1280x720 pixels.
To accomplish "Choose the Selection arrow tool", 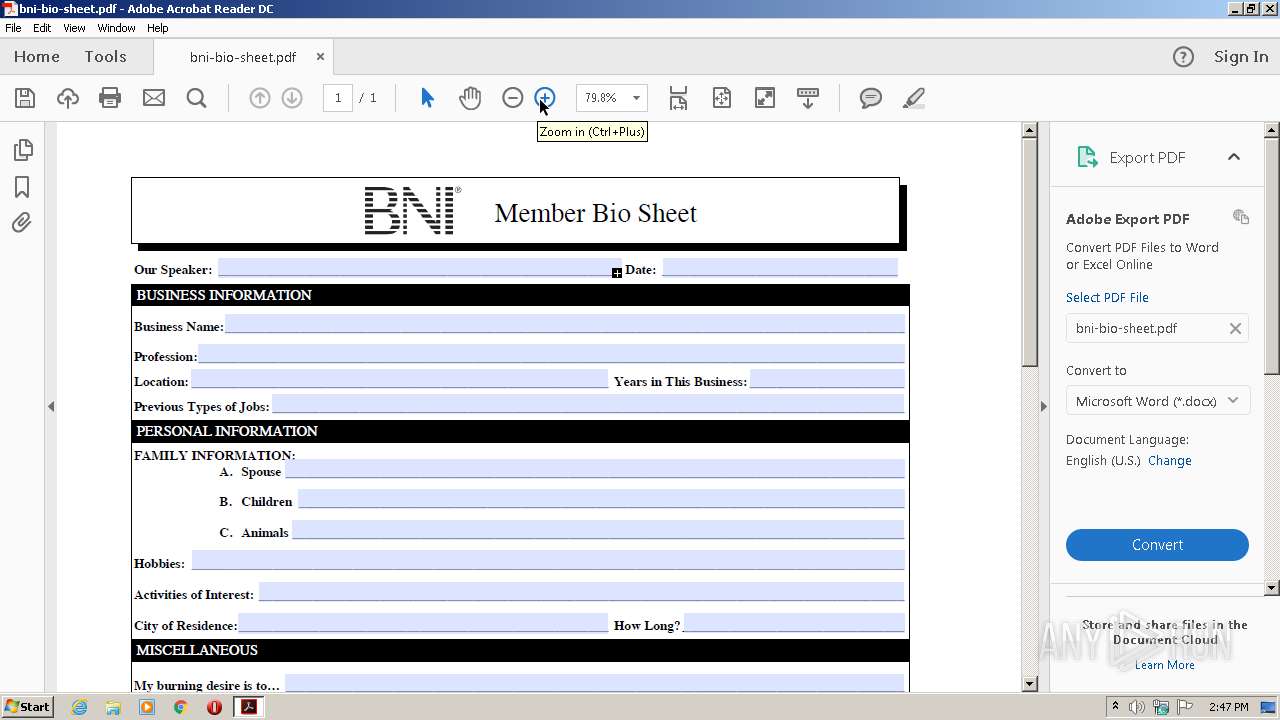I will 427,98.
